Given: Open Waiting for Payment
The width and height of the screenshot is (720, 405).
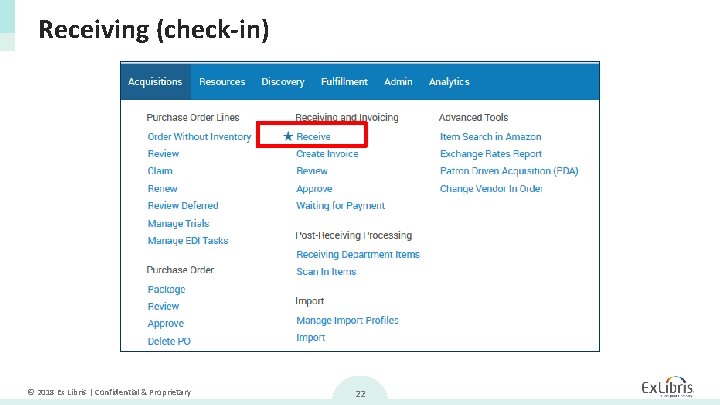Looking at the screenshot, I should point(340,206).
